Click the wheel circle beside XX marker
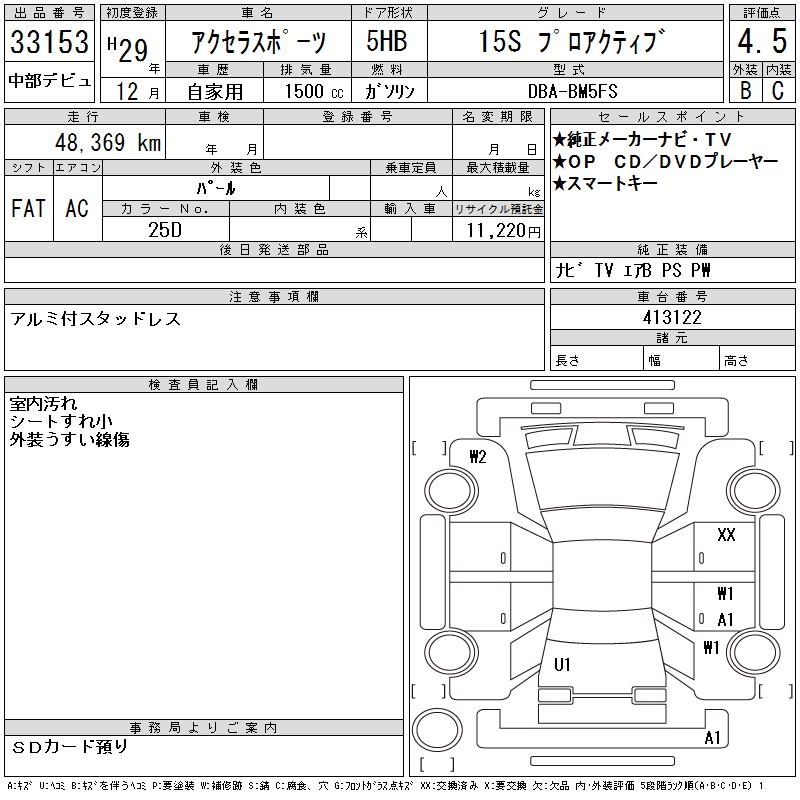800x800 pixels. pos(751,490)
